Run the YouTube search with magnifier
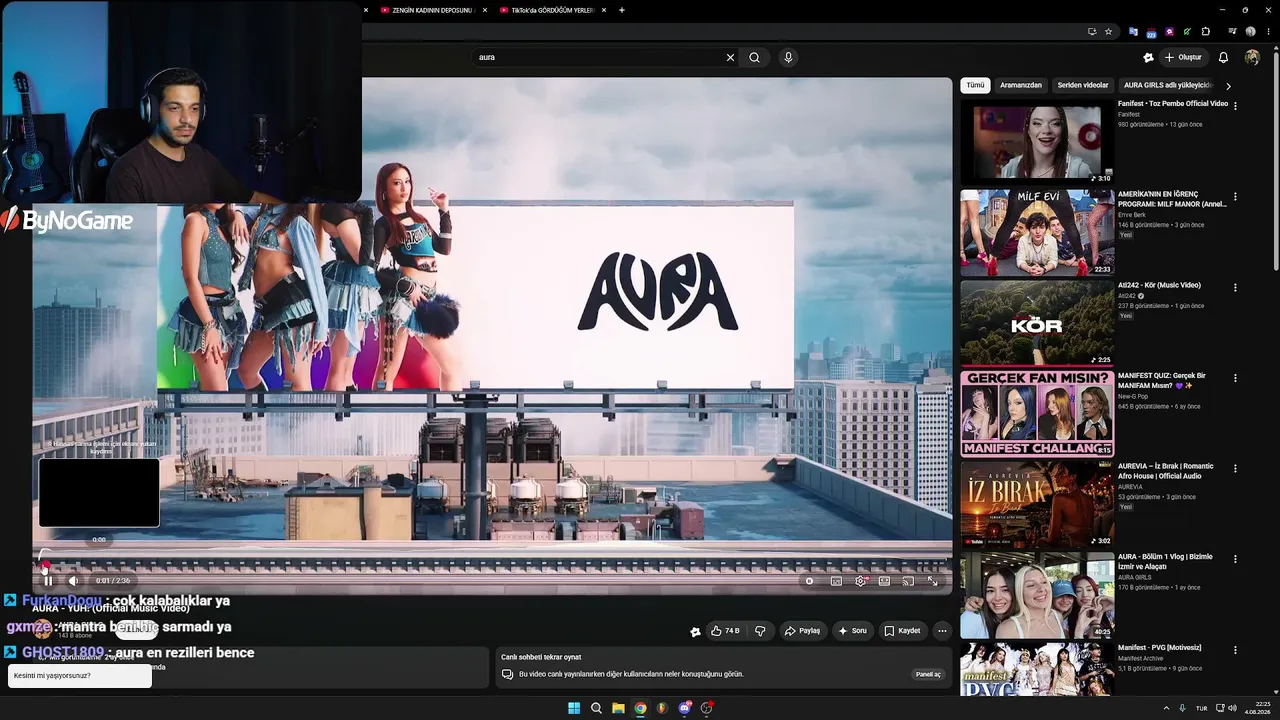Screen dimensions: 1280x720 pos(755,57)
